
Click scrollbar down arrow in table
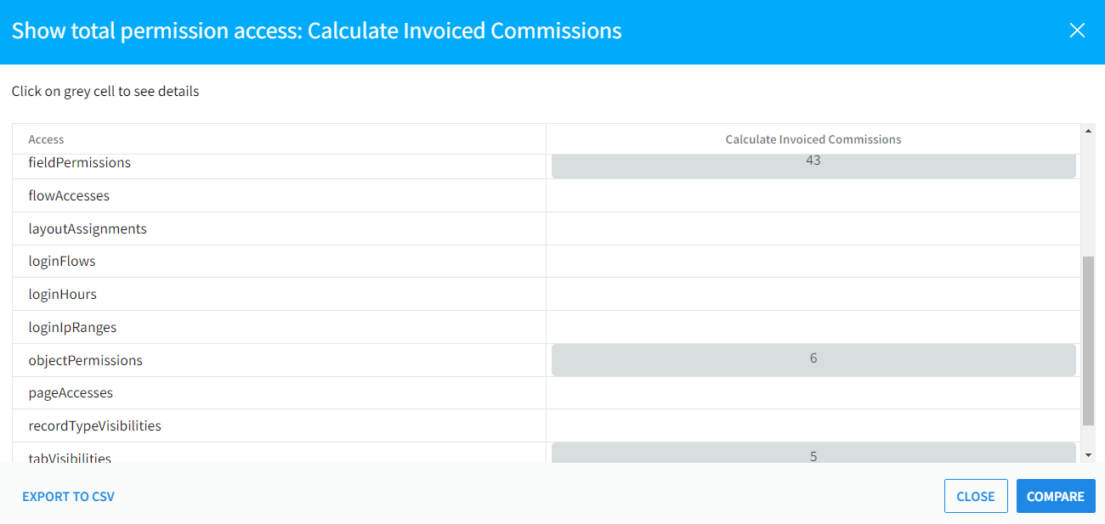1088,455
